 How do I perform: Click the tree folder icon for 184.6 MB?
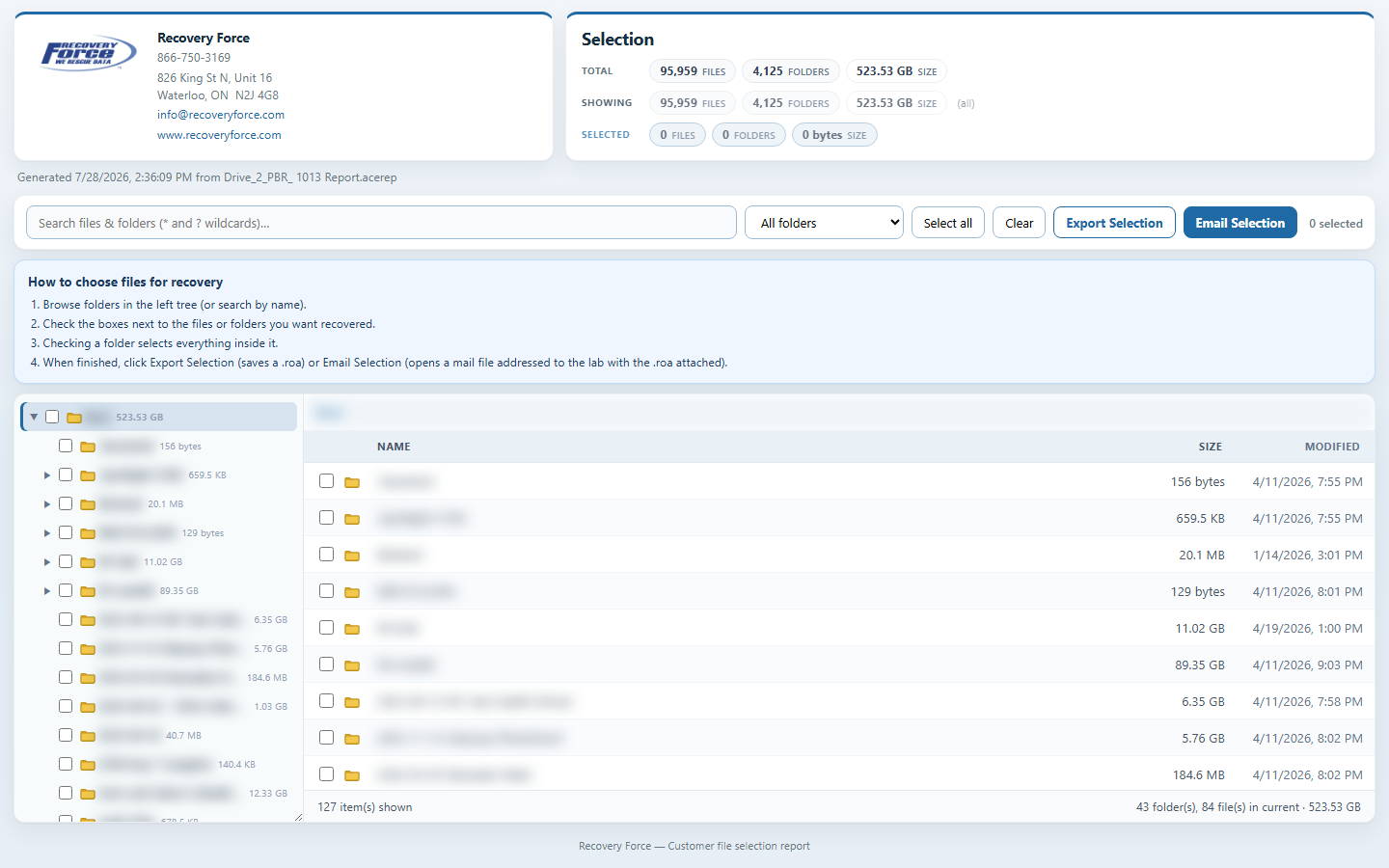[x=88, y=678]
